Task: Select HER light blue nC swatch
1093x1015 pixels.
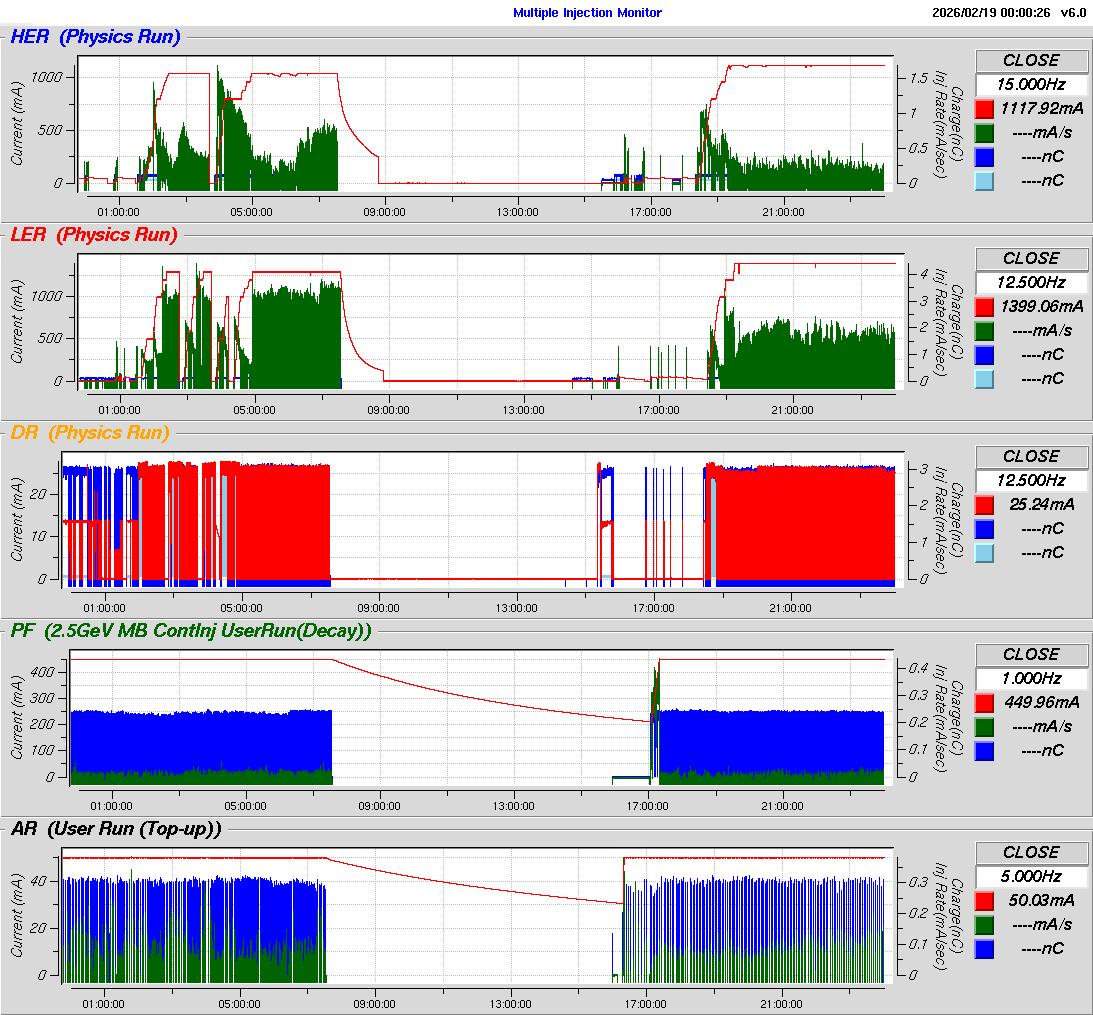Action: [x=984, y=181]
